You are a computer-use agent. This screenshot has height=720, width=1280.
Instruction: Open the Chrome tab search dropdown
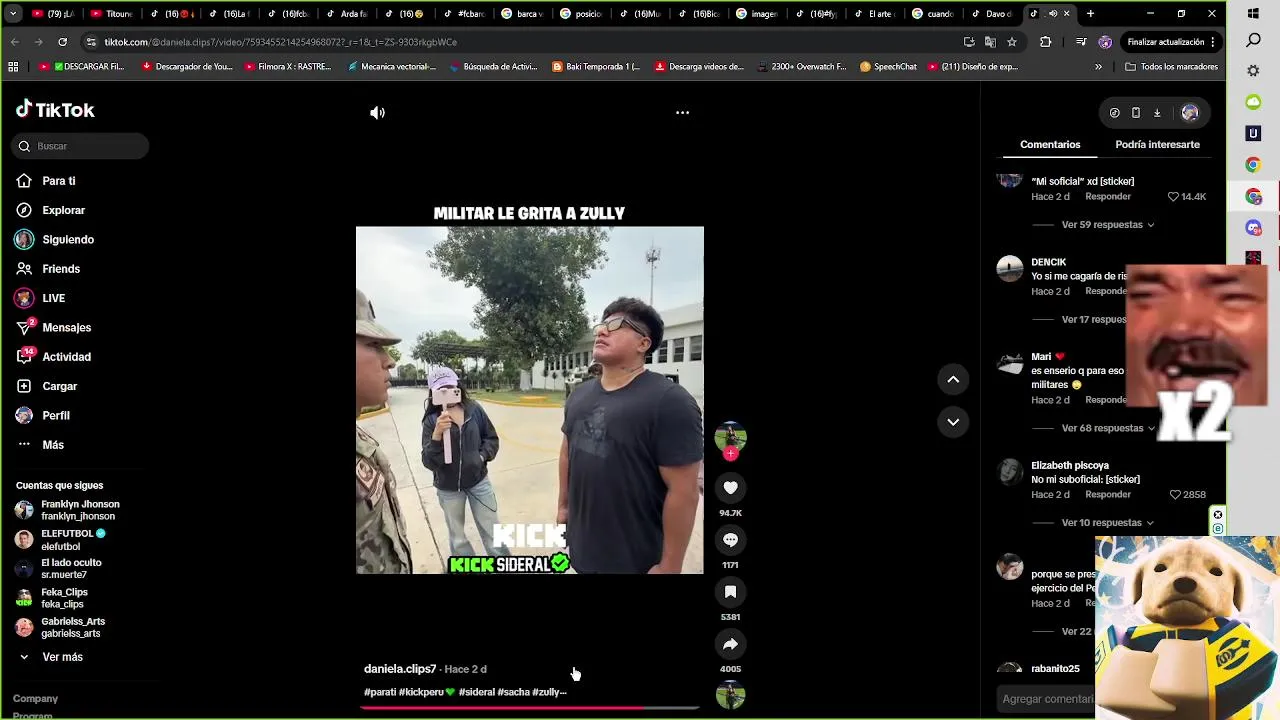click(x=13, y=14)
